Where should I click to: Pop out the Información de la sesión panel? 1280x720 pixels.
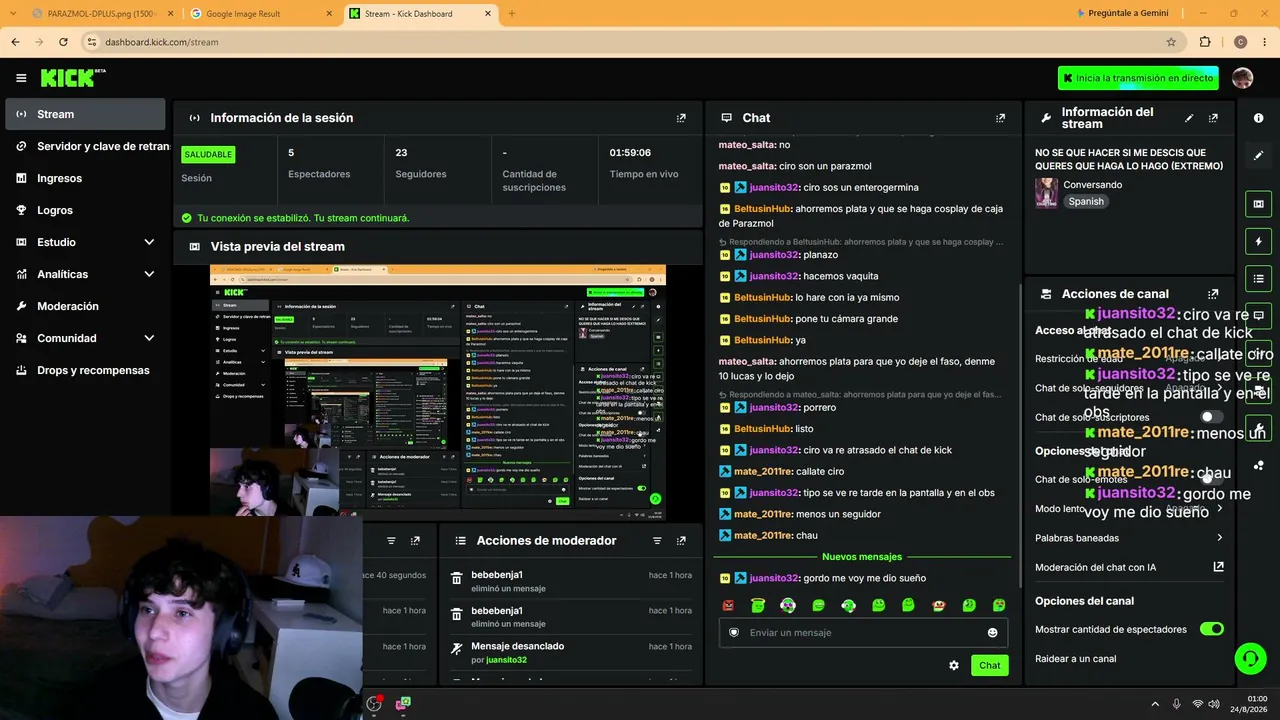pos(681,118)
